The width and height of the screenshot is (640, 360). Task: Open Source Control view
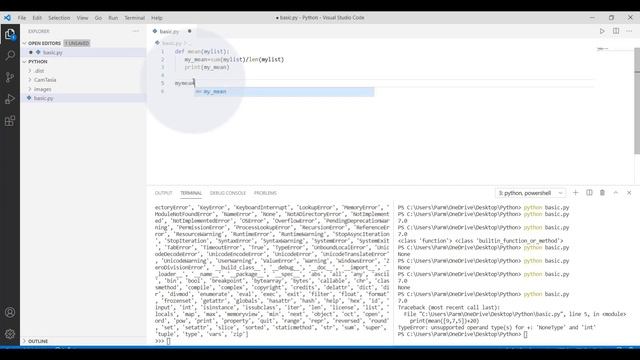[x=10, y=78]
